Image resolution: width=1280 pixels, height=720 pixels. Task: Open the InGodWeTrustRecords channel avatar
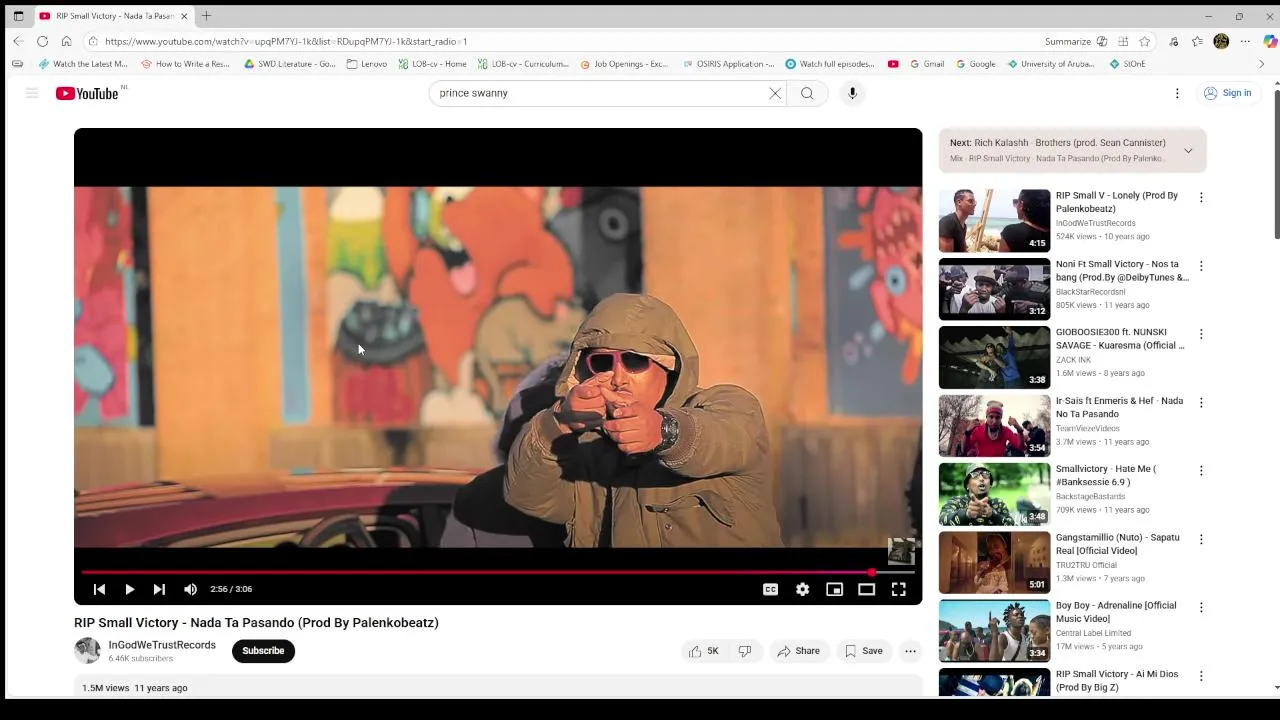point(88,651)
